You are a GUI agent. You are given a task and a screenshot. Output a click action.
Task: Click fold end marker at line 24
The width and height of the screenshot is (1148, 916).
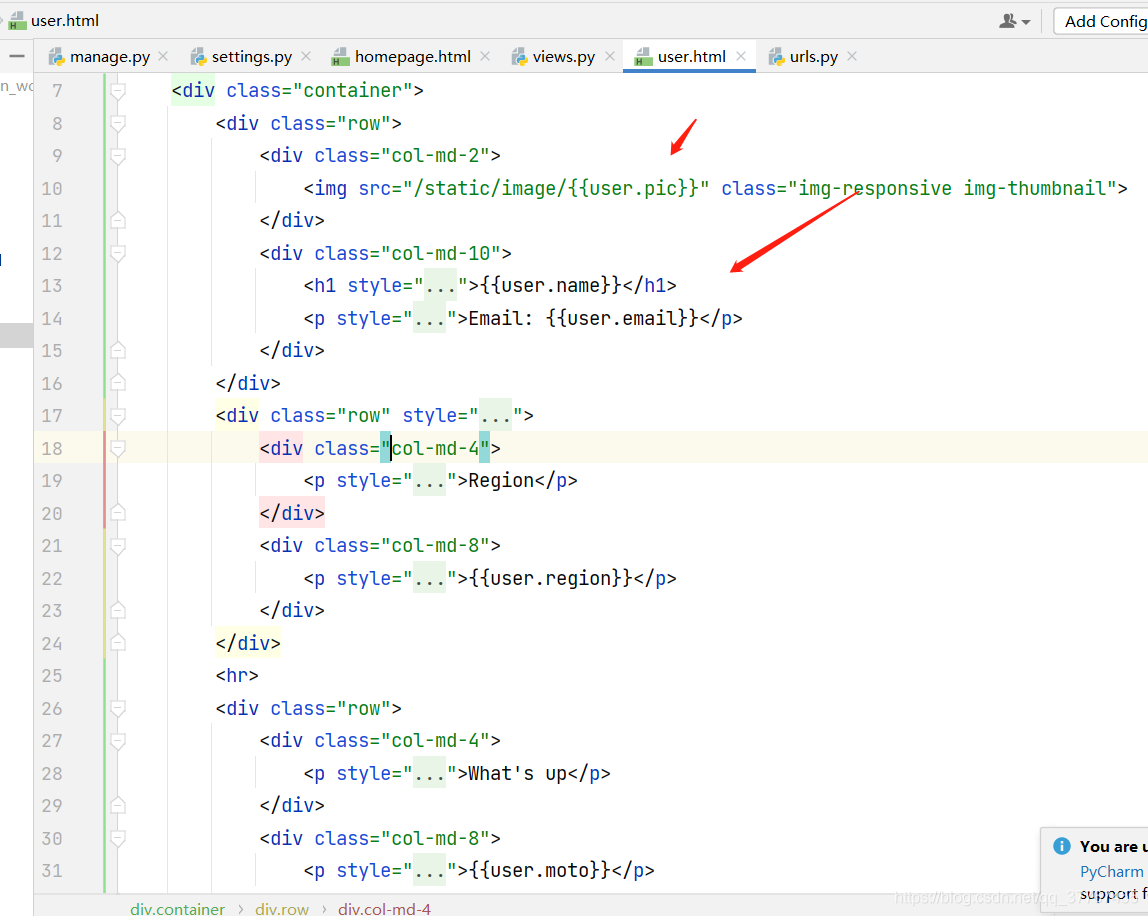coord(117,643)
